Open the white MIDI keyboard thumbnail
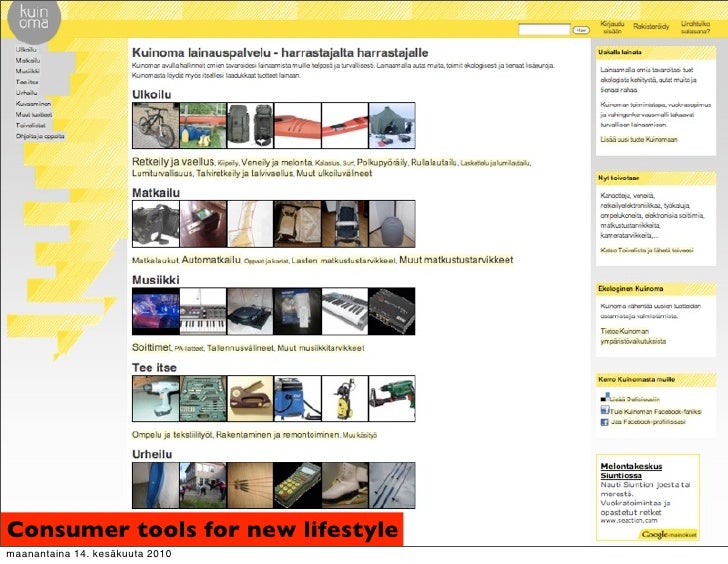728x564 pixels. click(x=344, y=311)
